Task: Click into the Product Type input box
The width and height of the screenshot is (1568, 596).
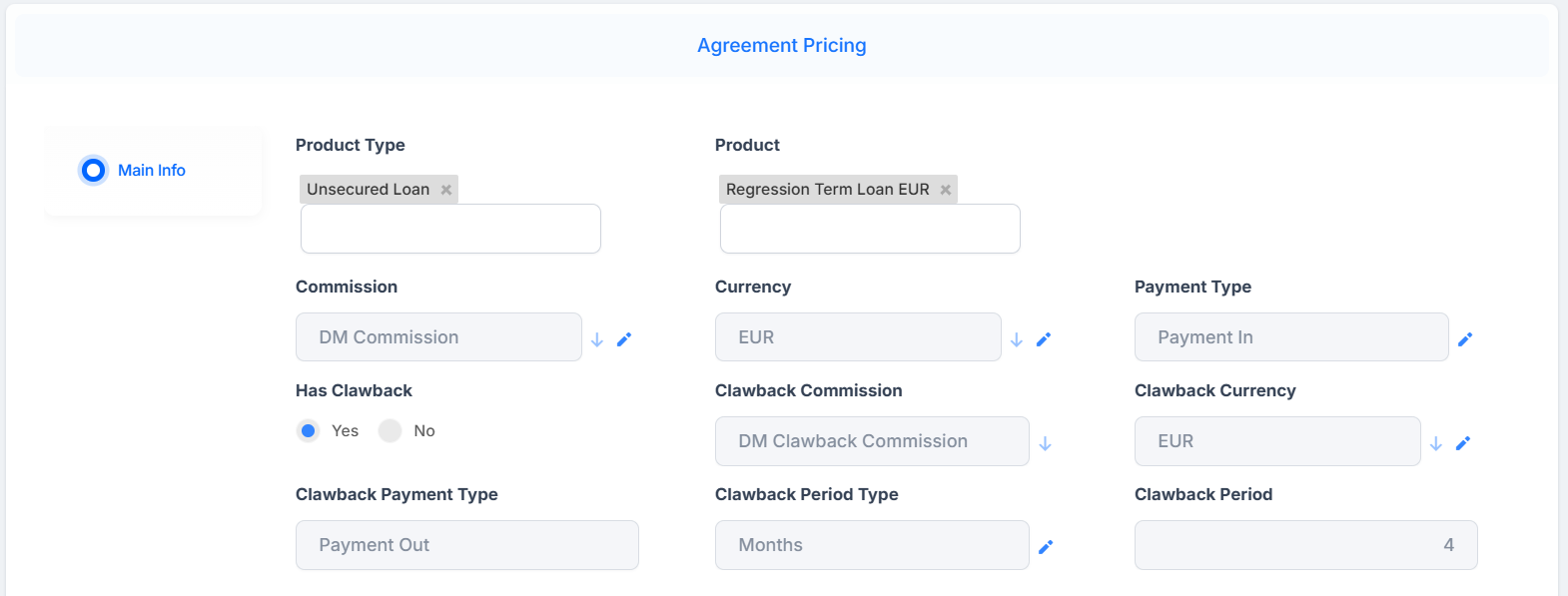Action: pos(450,229)
